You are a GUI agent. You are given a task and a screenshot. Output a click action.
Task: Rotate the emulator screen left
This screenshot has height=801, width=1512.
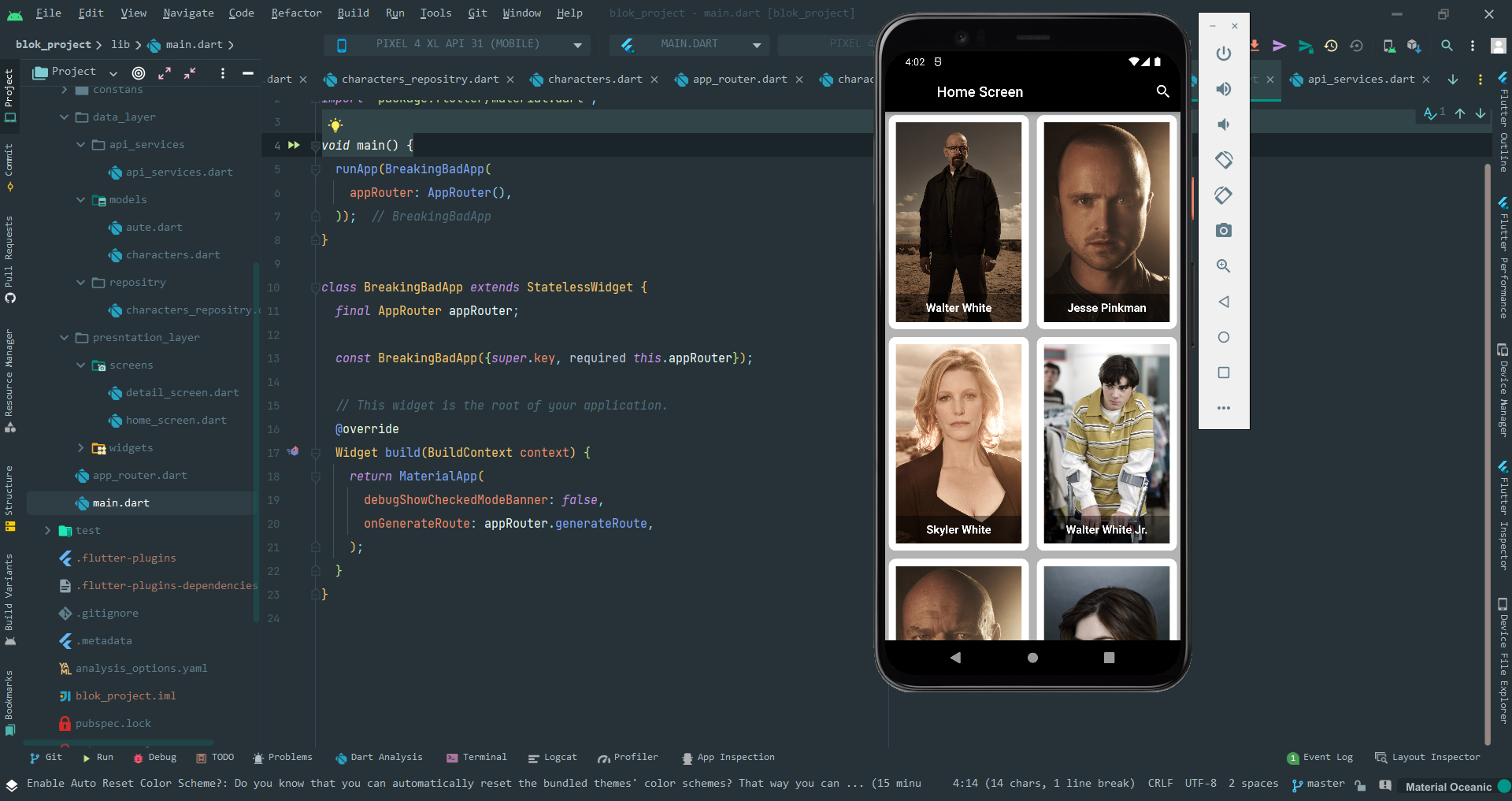1223,160
